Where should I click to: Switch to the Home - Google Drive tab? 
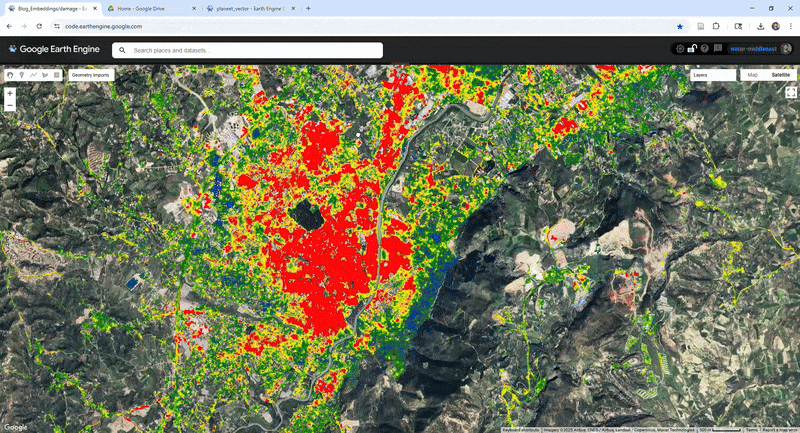(x=150, y=8)
